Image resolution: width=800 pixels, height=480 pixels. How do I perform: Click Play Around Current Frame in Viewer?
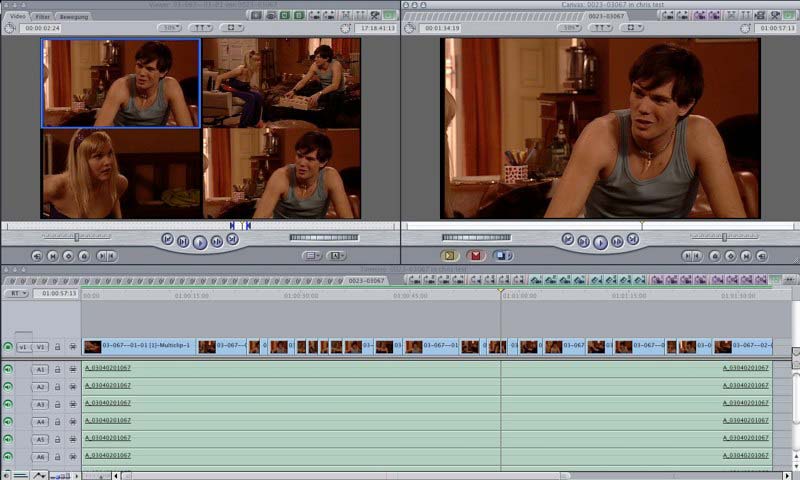pyautogui.click(x=217, y=241)
